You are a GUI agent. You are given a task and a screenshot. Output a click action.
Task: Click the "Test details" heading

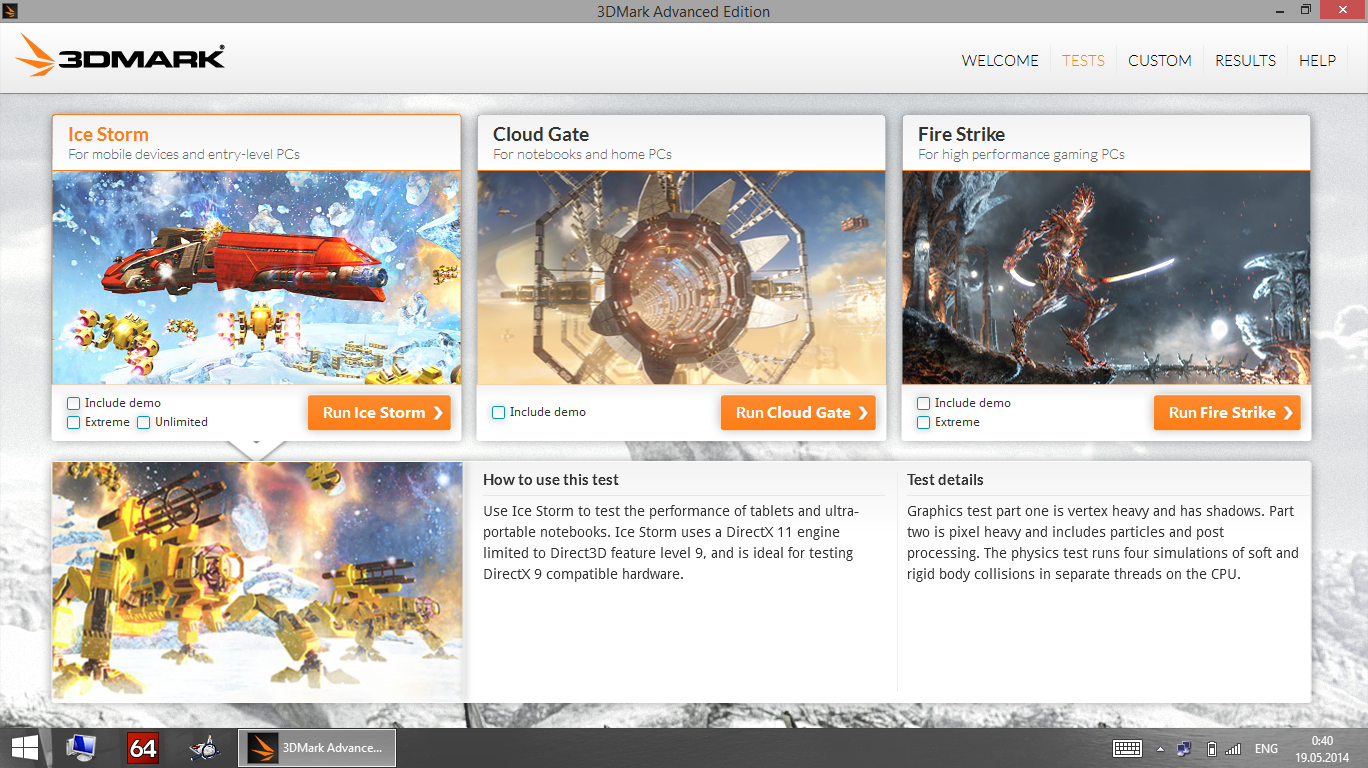point(945,480)
